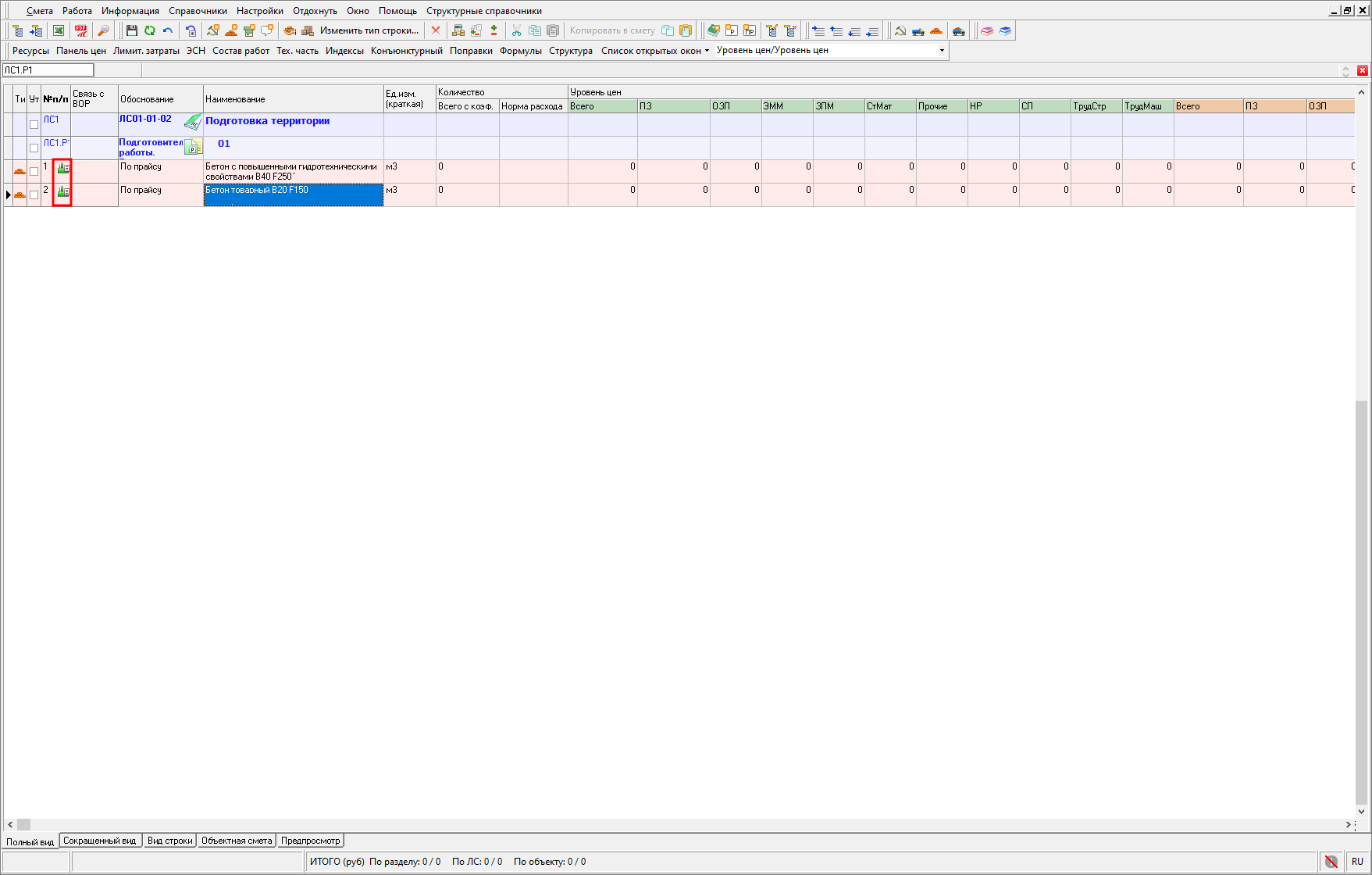Click the Excel export toolbar icon

click(59, 30)
